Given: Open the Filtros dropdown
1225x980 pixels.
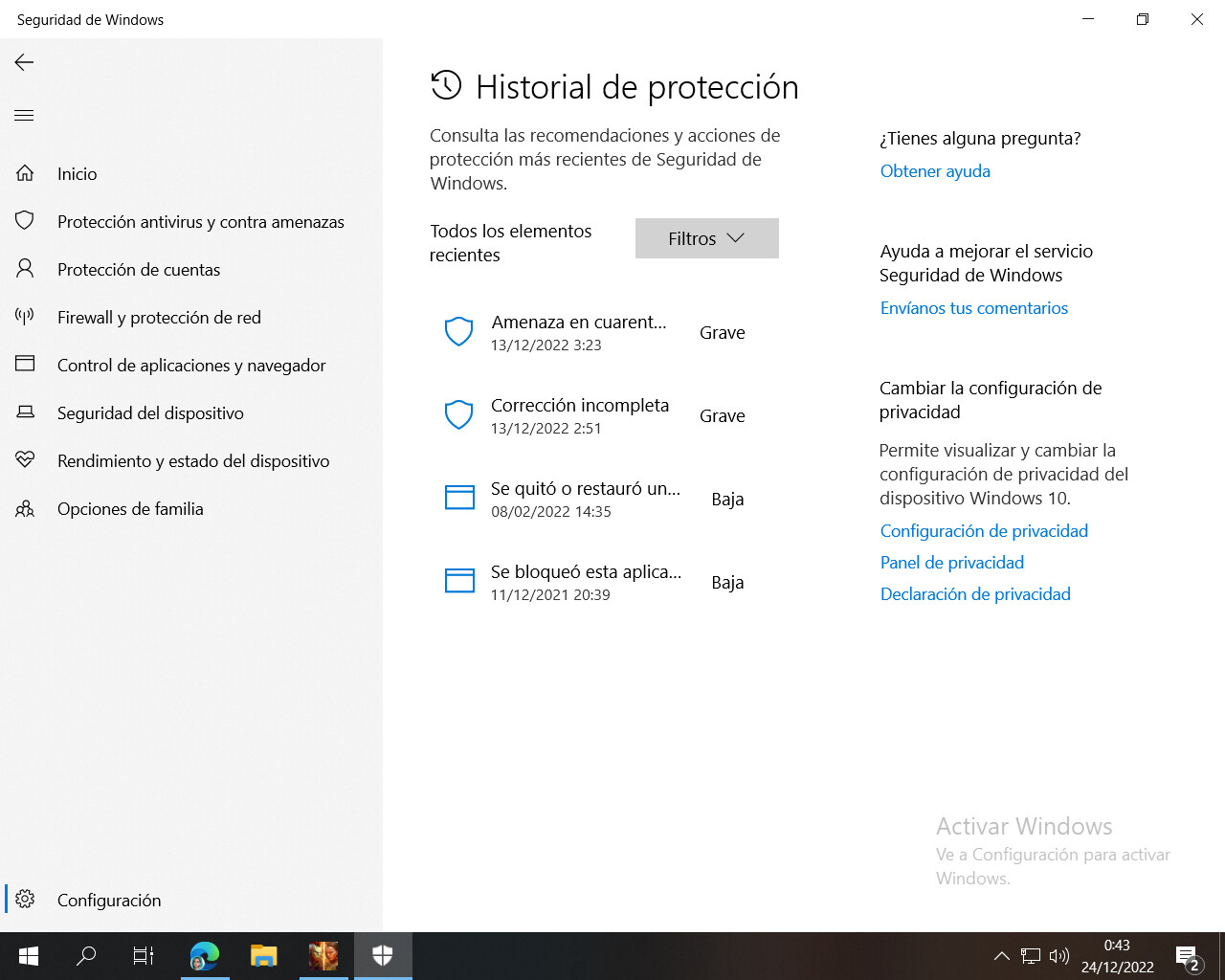Looking at the screenshot, I should (x=707, y=238).
